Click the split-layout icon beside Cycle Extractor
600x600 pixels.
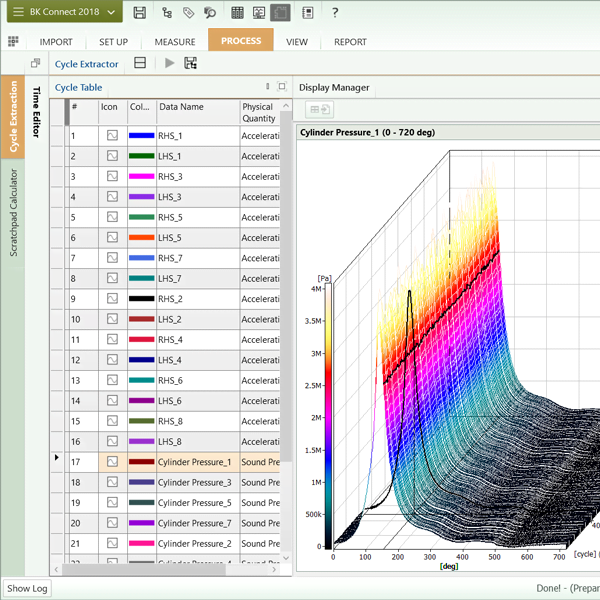(x=140, y=63)
